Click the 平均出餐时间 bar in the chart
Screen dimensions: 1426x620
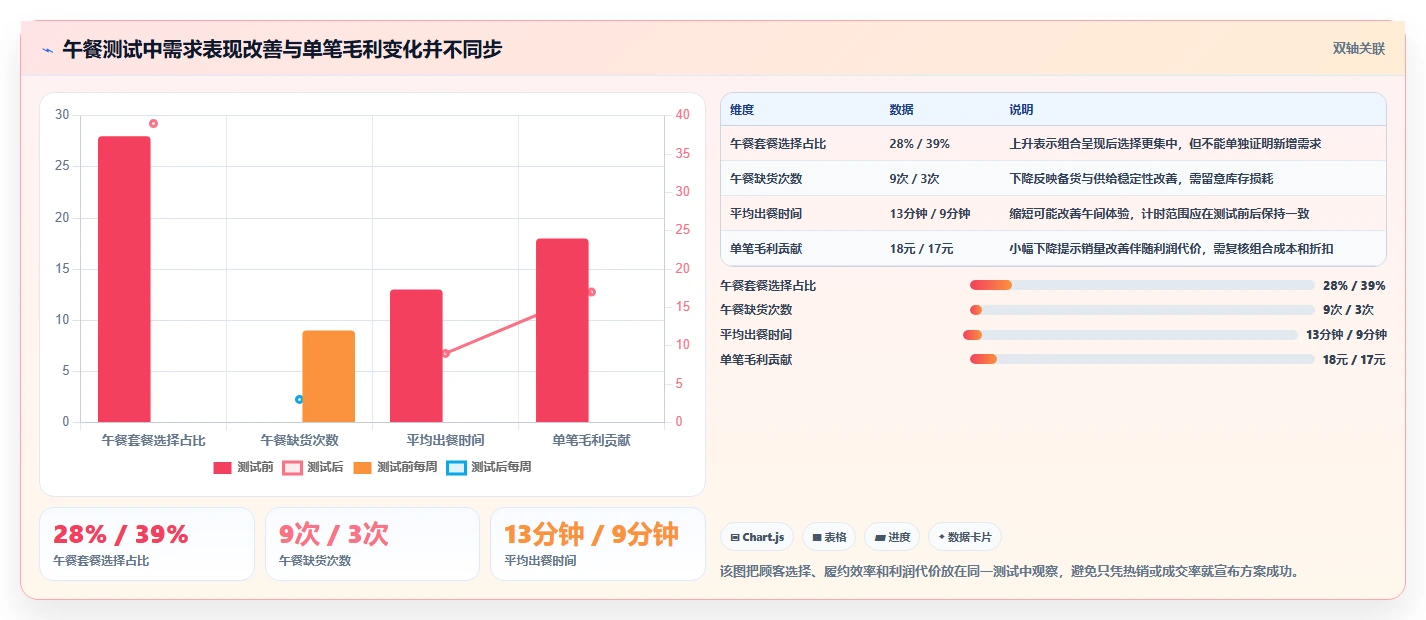coord(416,356)
